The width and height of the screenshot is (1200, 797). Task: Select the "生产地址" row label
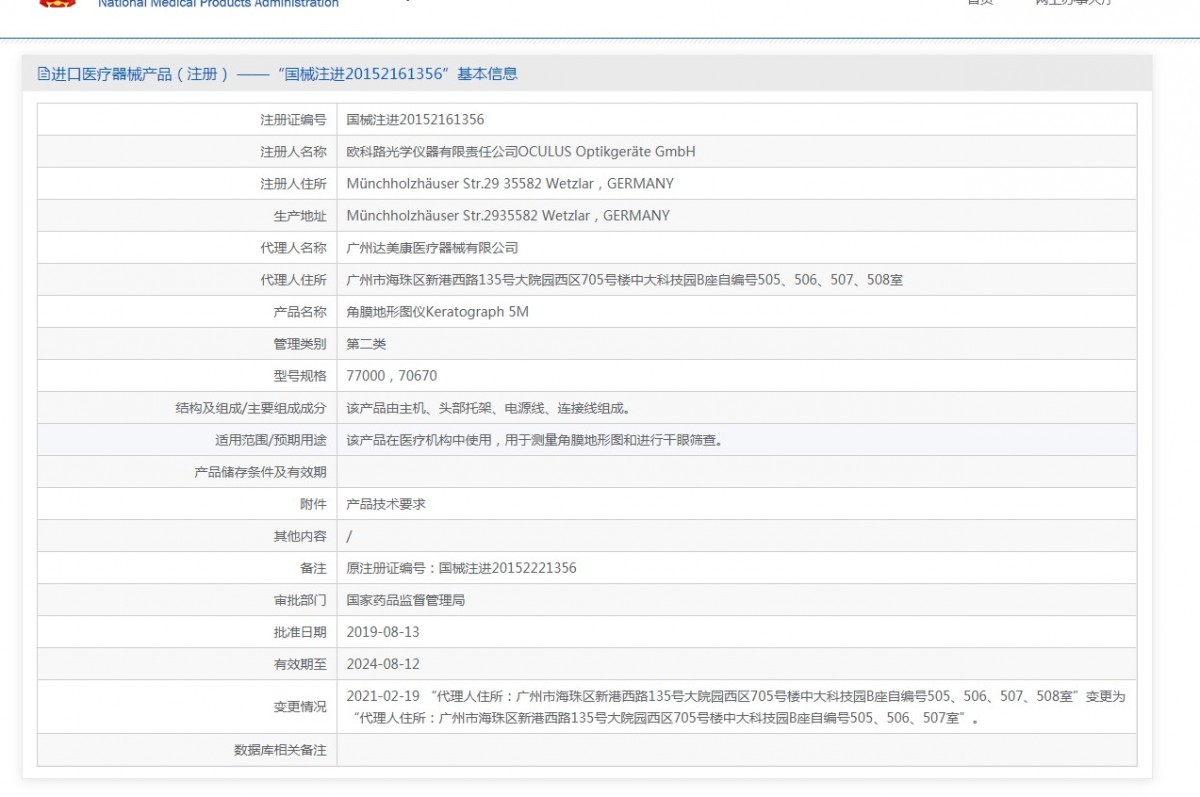[300, 216]
